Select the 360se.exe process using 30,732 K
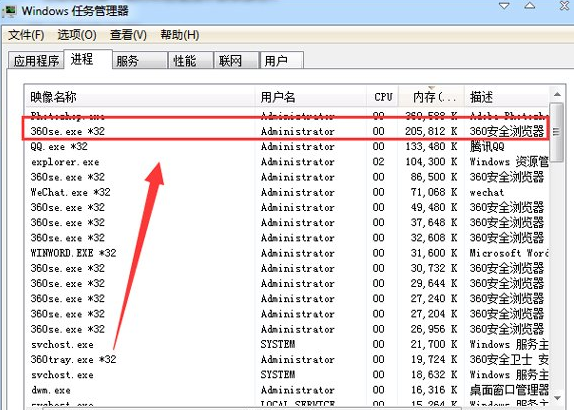 pyautogui.click(x=287, y=268)
